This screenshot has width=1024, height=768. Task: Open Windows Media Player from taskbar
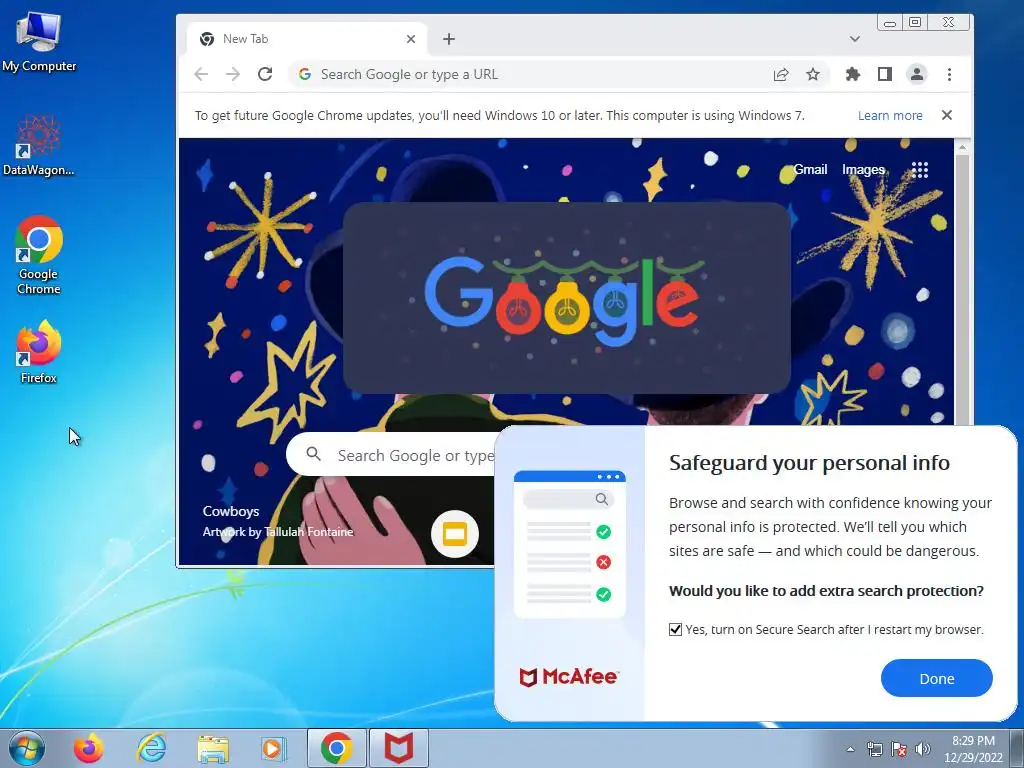tap(273, 748)
